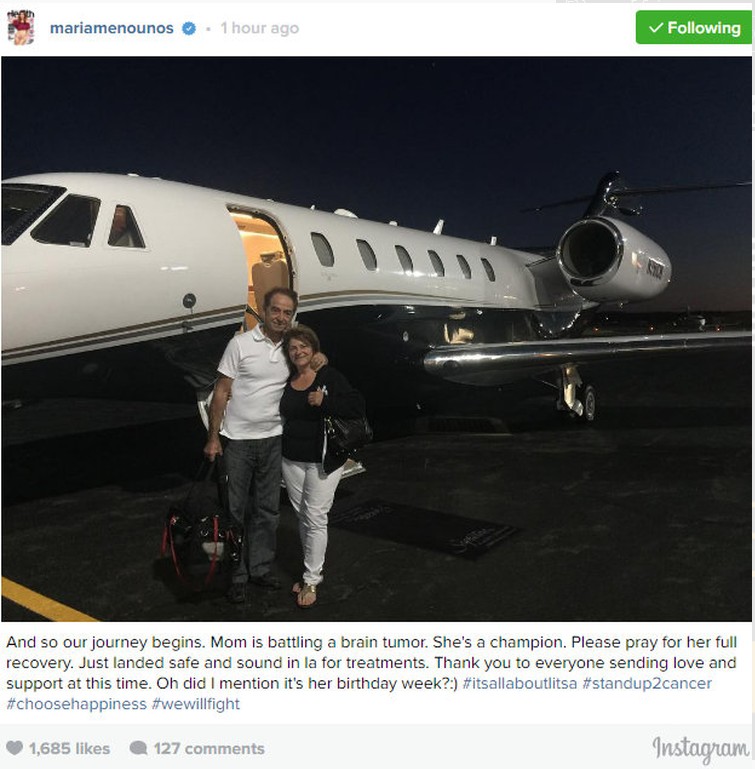755x769 pixels.
Task: Click the black duffel bag in the photo
Action: (x=201, y=537)
